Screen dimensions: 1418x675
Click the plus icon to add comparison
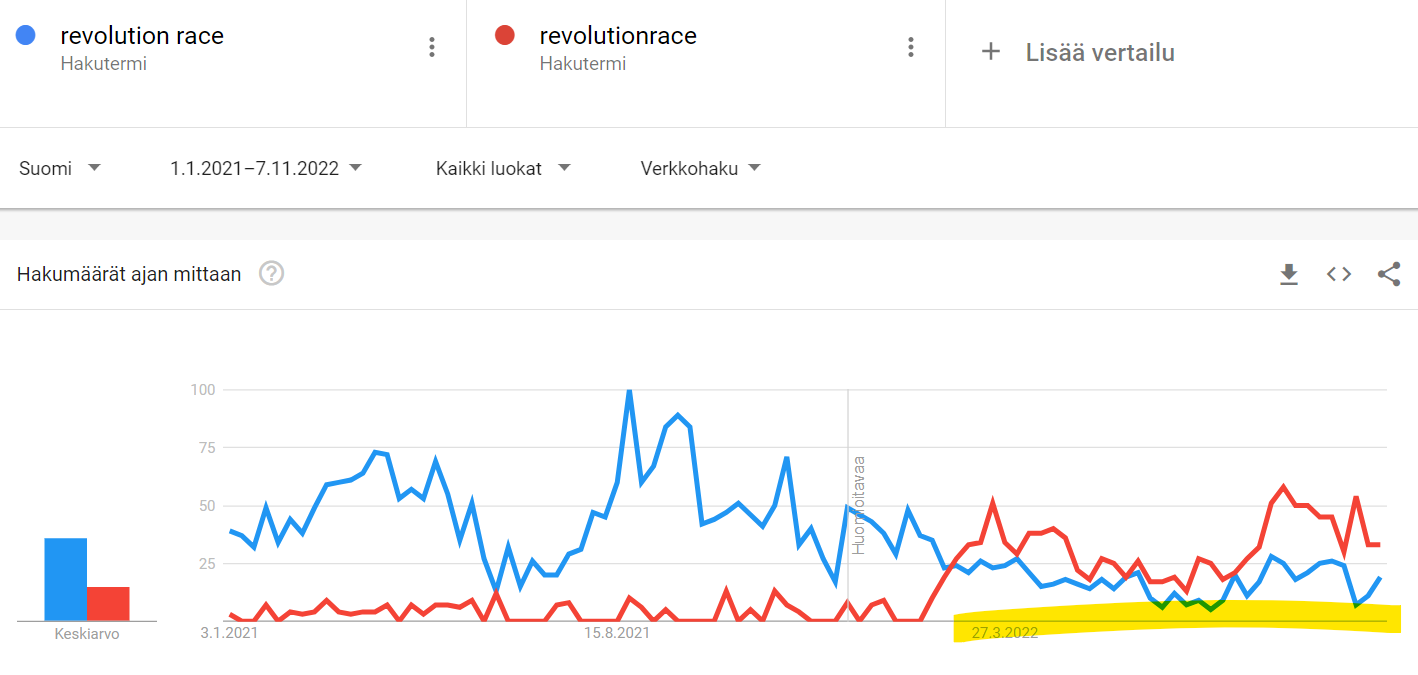(x=990, y=52)
